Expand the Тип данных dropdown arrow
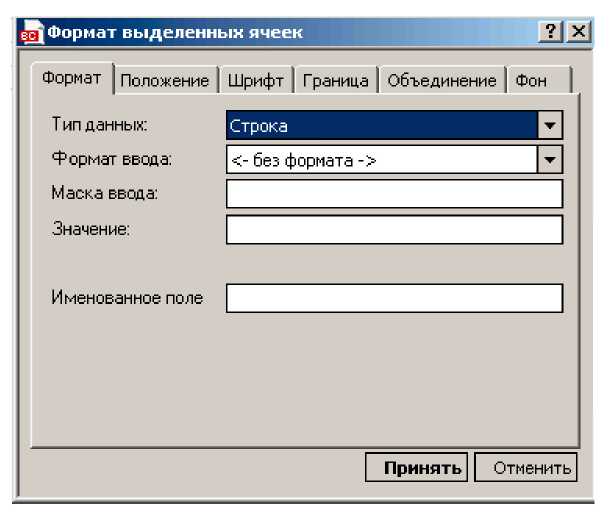The image size is (611, 518). tap(550, 126)
